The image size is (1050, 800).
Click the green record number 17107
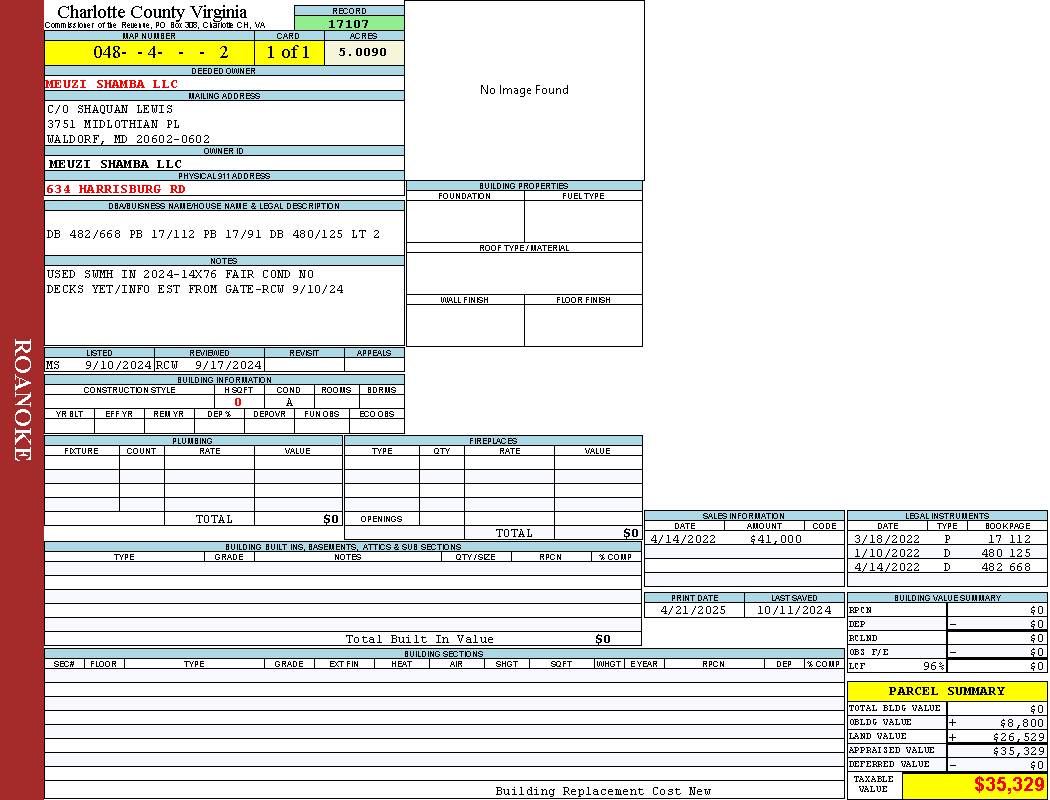(x=349, y=23)
